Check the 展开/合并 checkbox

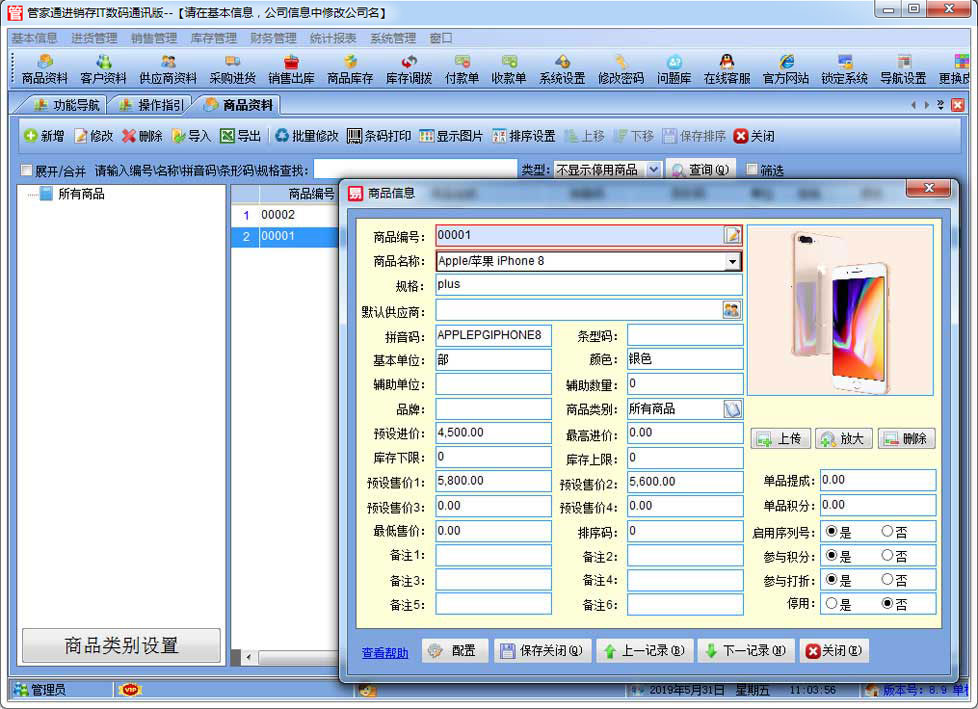coord(27,171)
